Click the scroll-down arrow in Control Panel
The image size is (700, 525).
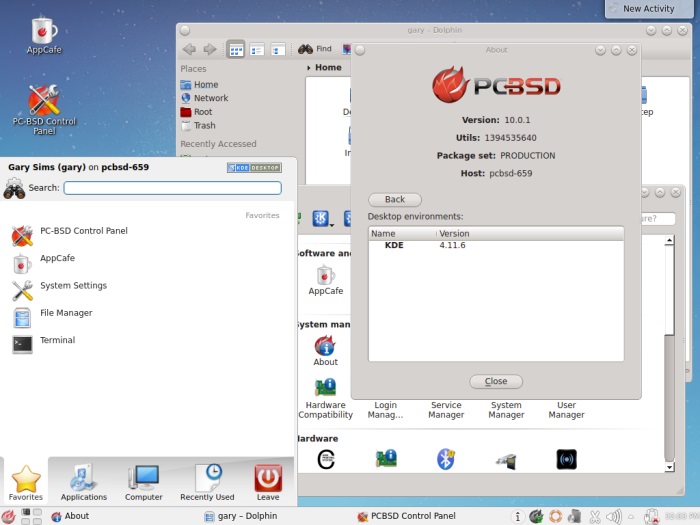(669, 467)
